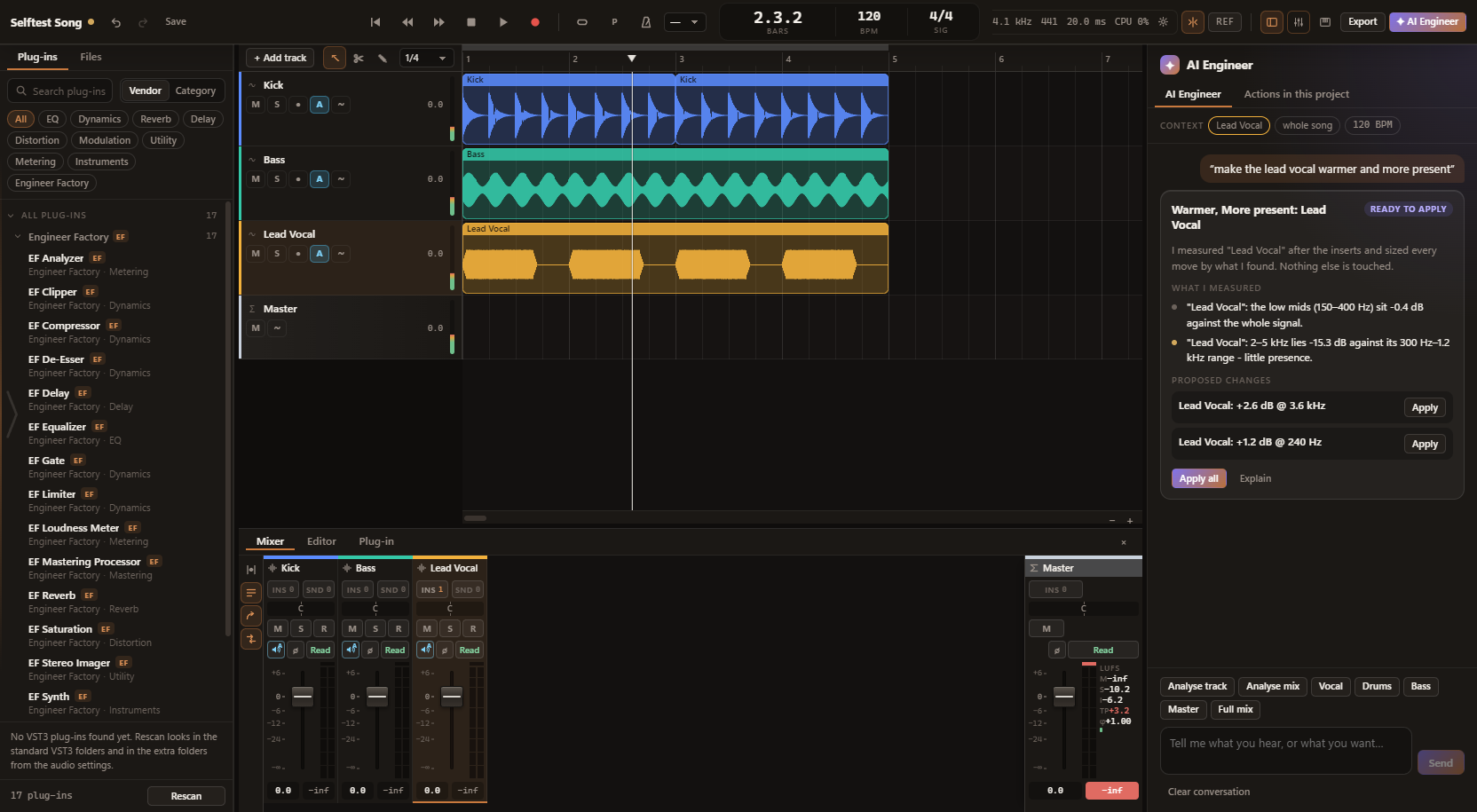Click the Rescan plug-ins button
This screenshot has width=1477, height=812.
186,796
